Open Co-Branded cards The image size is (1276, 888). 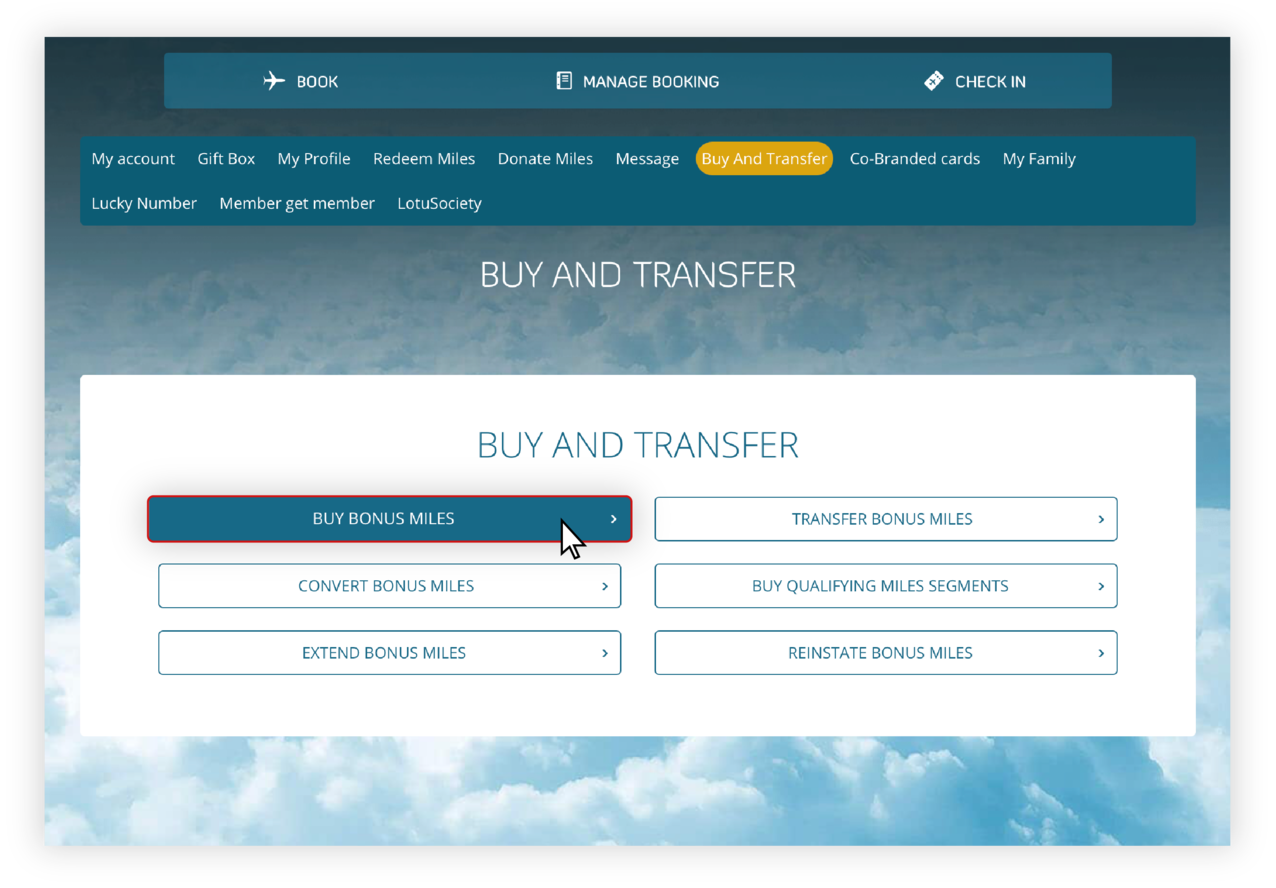pos(914,158)
